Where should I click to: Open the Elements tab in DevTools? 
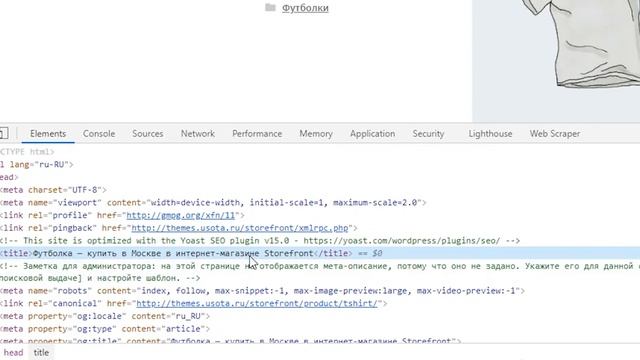pos(48,134)
